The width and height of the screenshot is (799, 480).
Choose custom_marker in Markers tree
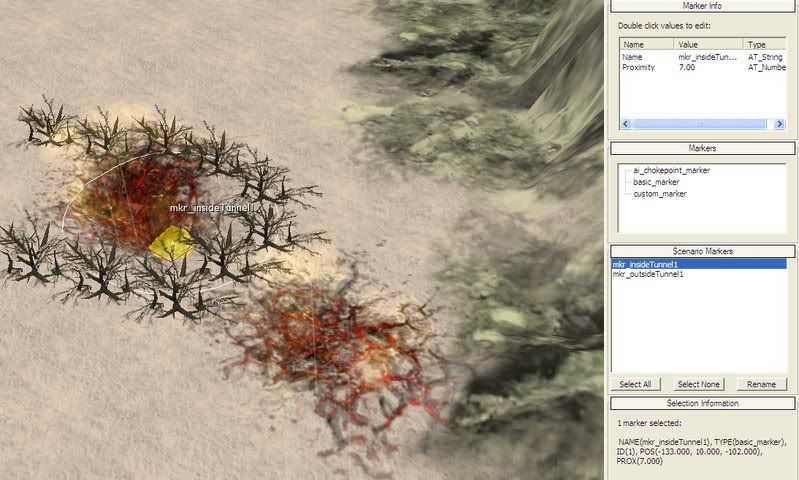click(660, 194)
